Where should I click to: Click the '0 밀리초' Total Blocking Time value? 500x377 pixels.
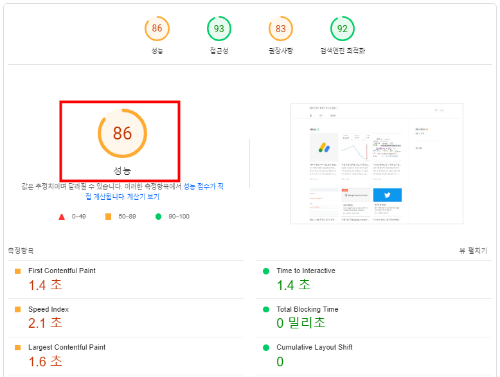(x=301, y=323)
